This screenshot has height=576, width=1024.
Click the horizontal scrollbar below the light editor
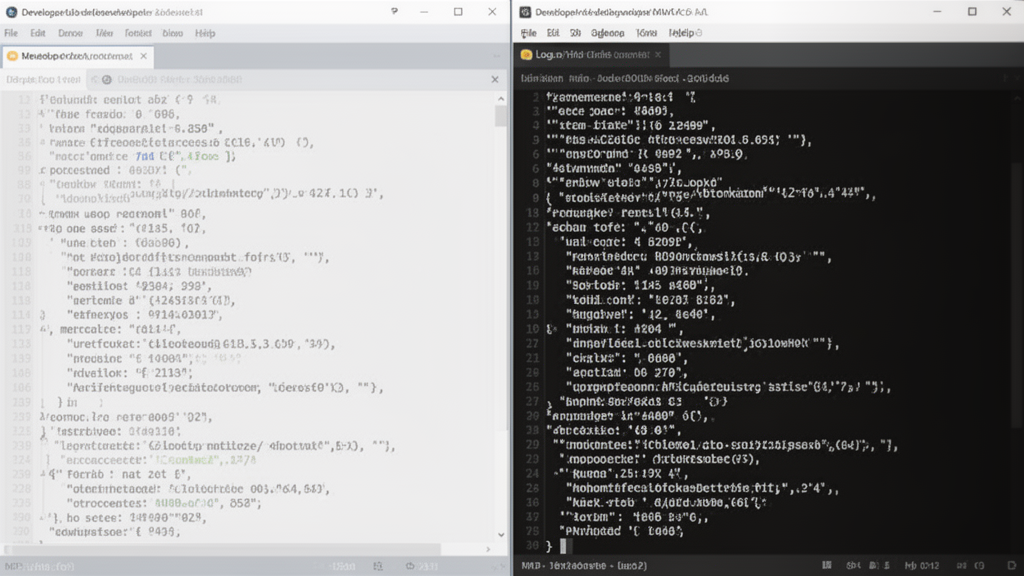220,549
